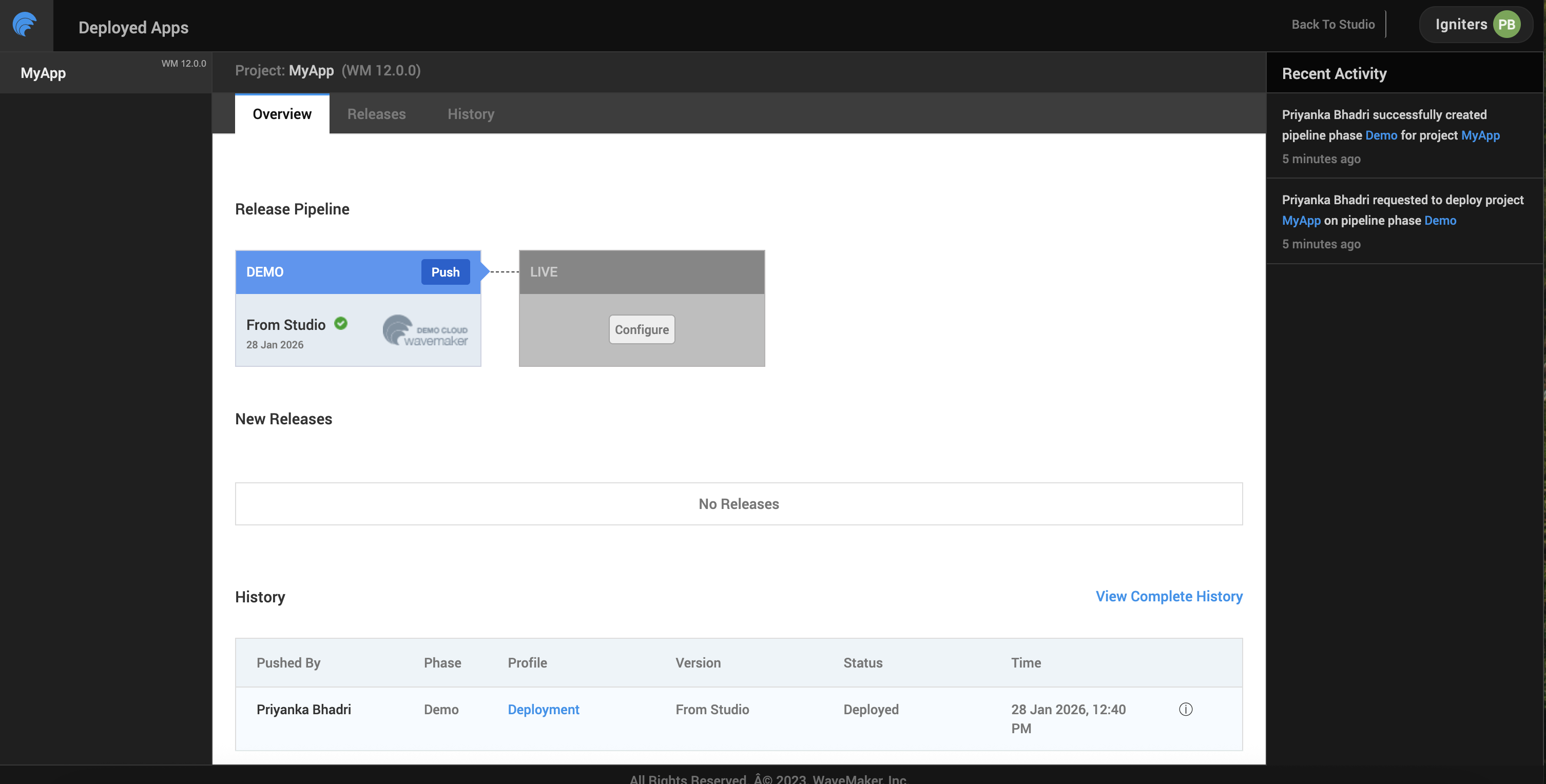Open View Complete History link
The width and height of the screenshot is (1546, 784).
coord(1169,596)
